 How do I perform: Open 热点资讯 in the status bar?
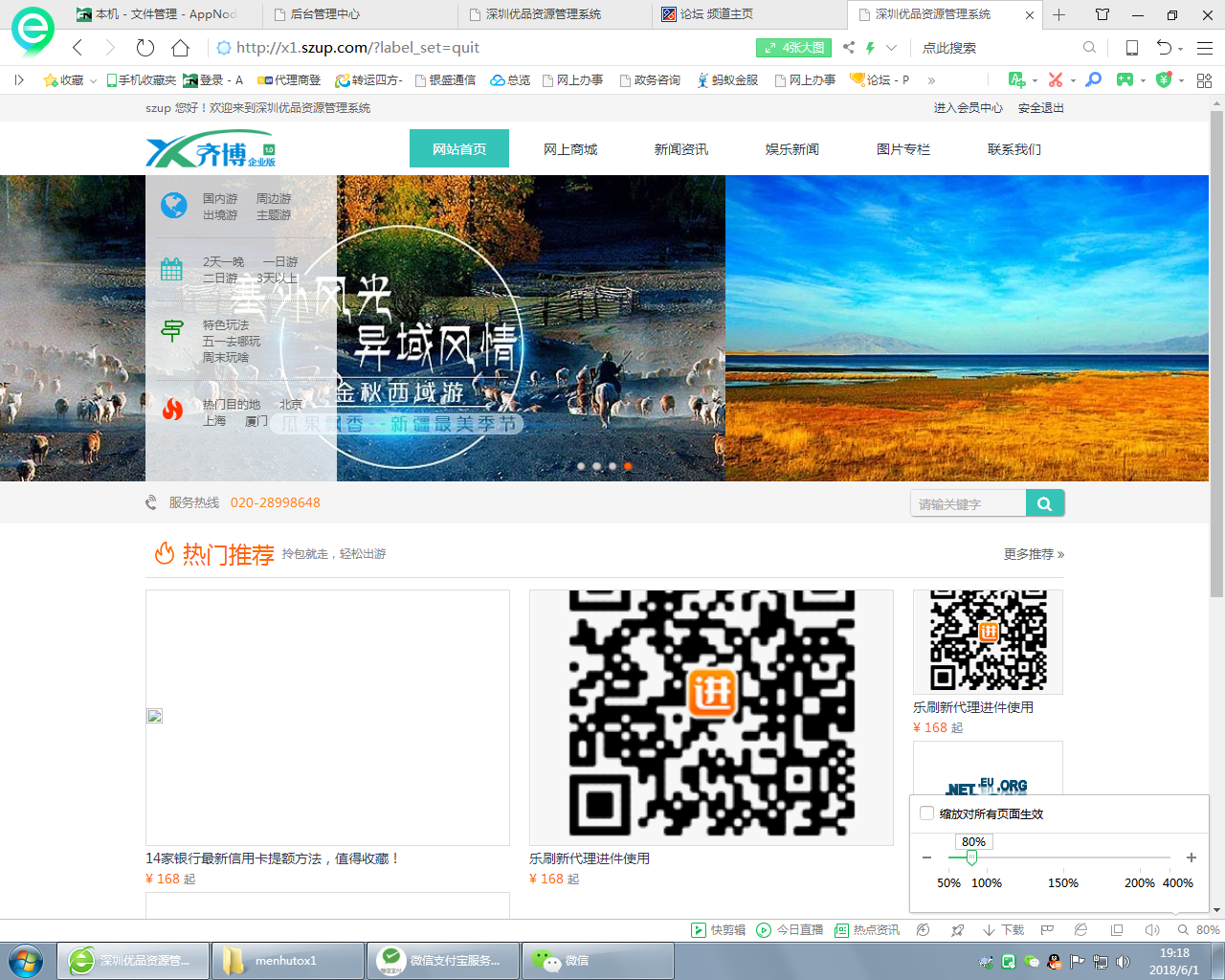[867, 930]
